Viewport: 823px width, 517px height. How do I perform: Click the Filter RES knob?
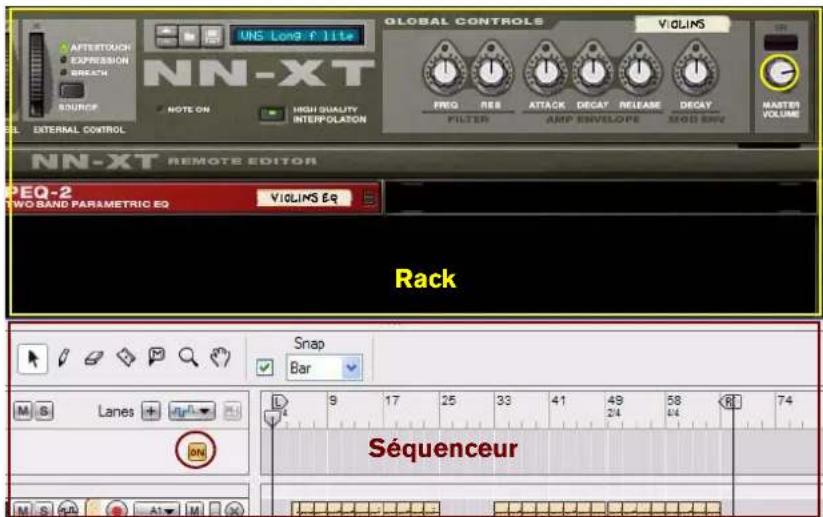pyautogui.click(x=491, y=72)
